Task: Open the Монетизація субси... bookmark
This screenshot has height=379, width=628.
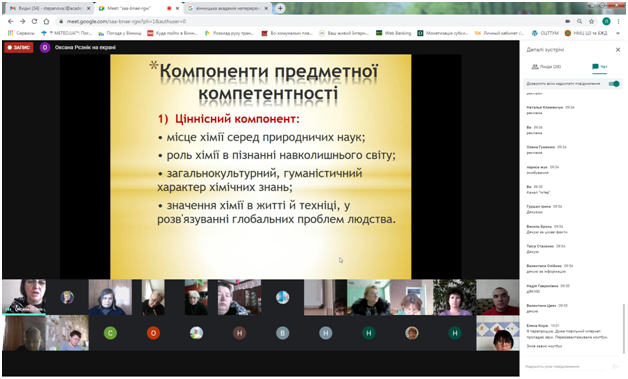Action: coord(443,33)
